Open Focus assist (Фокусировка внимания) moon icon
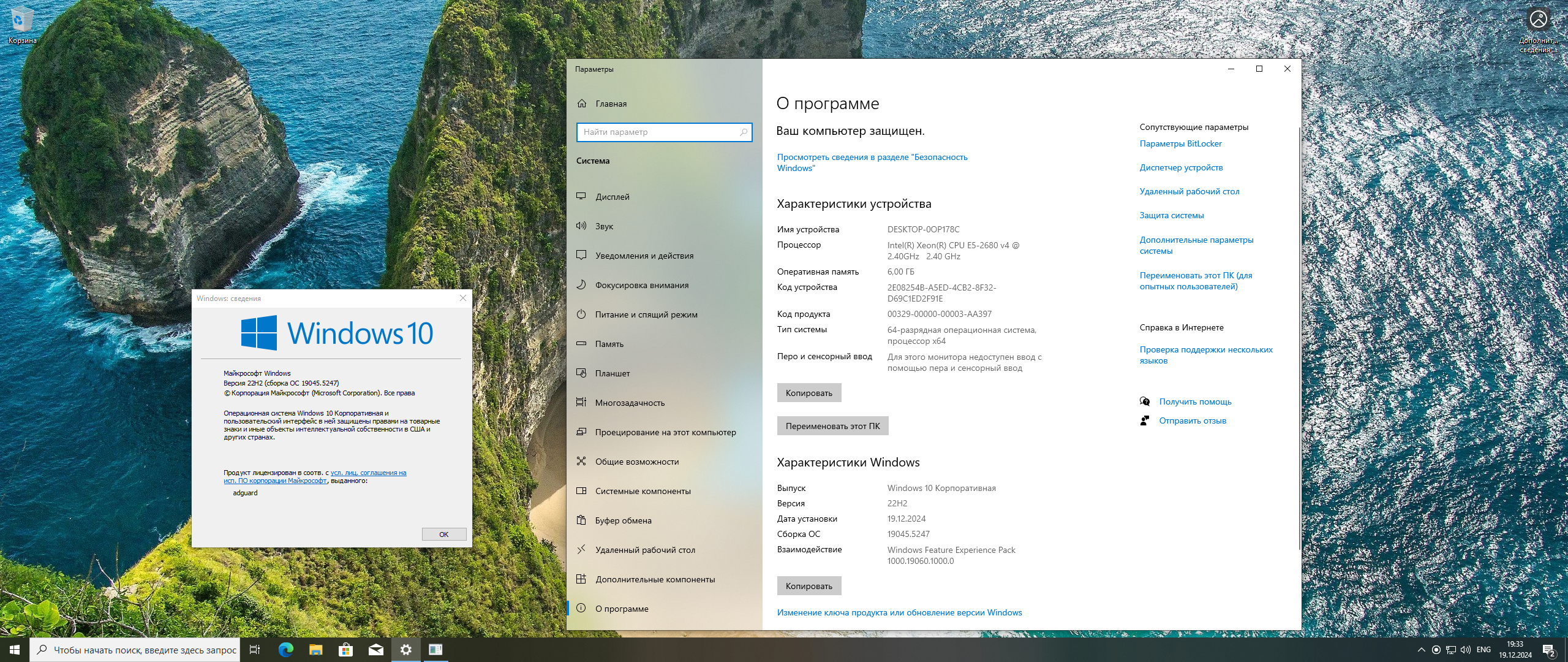The image size is (1568, 662). [581, 284]
